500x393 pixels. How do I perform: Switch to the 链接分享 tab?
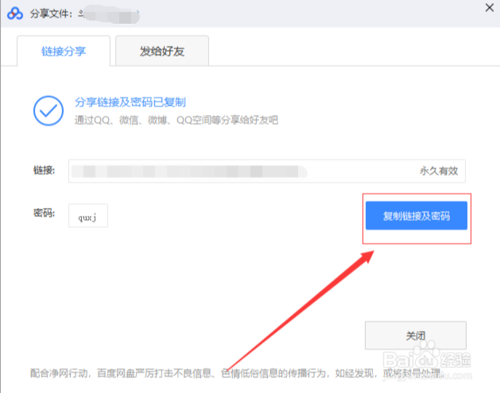(x=64, y=51)
